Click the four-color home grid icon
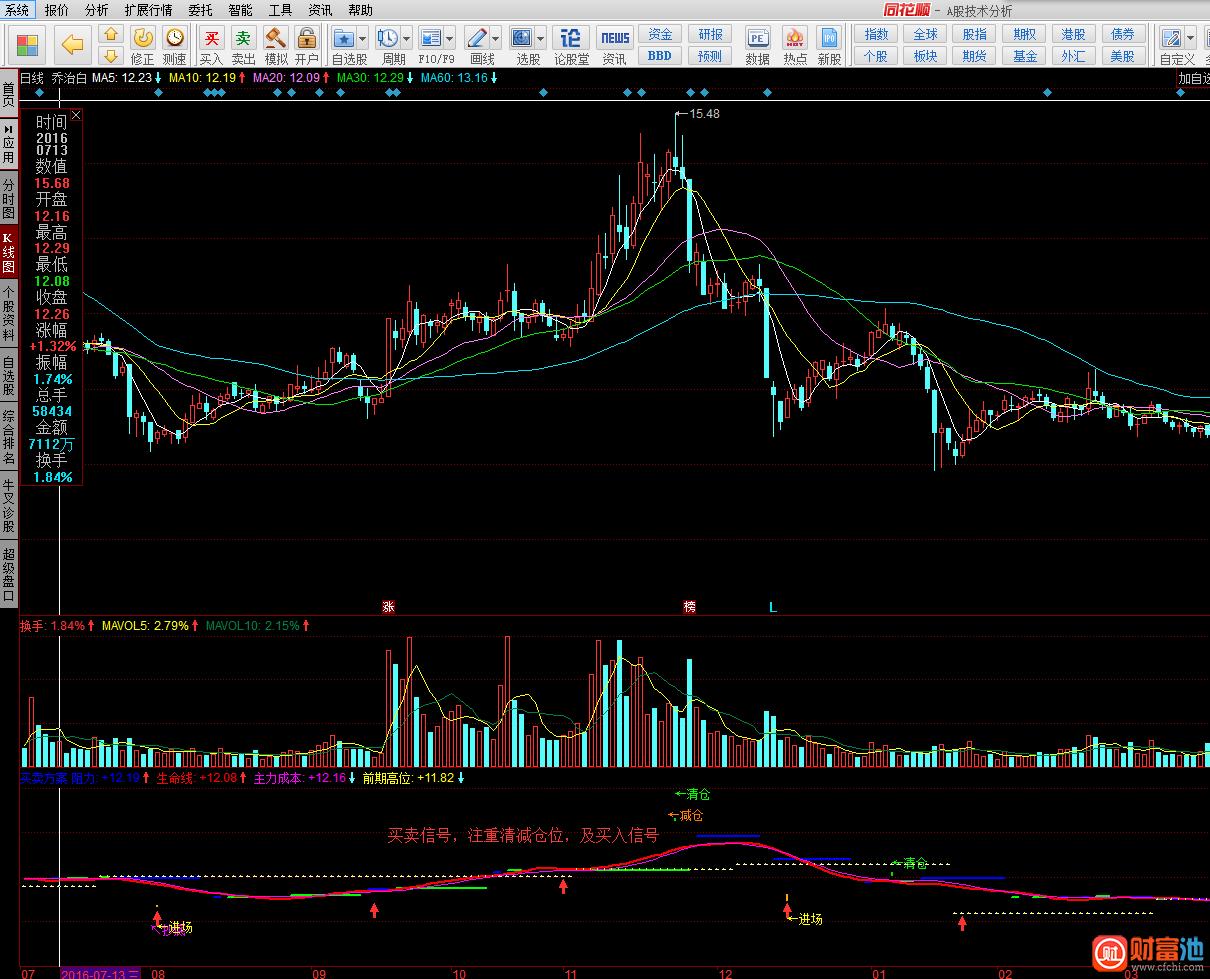 tap(28, 45)
